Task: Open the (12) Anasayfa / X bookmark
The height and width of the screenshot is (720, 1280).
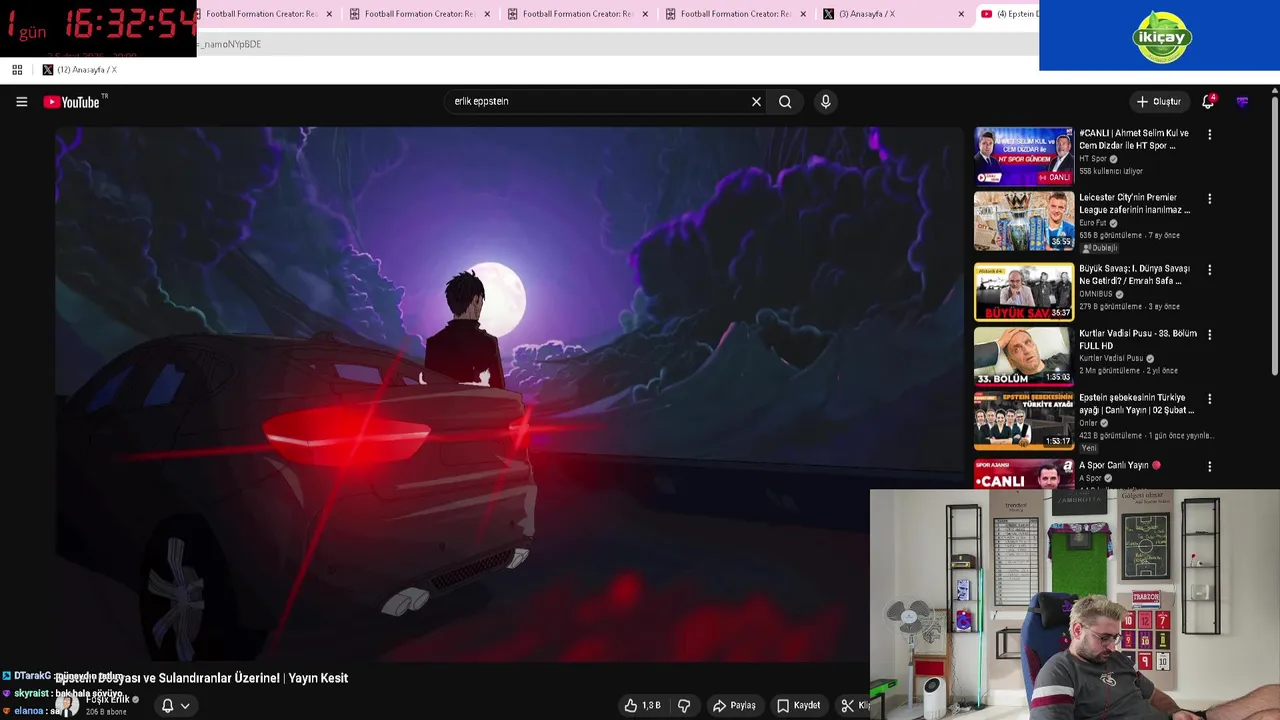Action: [x=79, y=70]
